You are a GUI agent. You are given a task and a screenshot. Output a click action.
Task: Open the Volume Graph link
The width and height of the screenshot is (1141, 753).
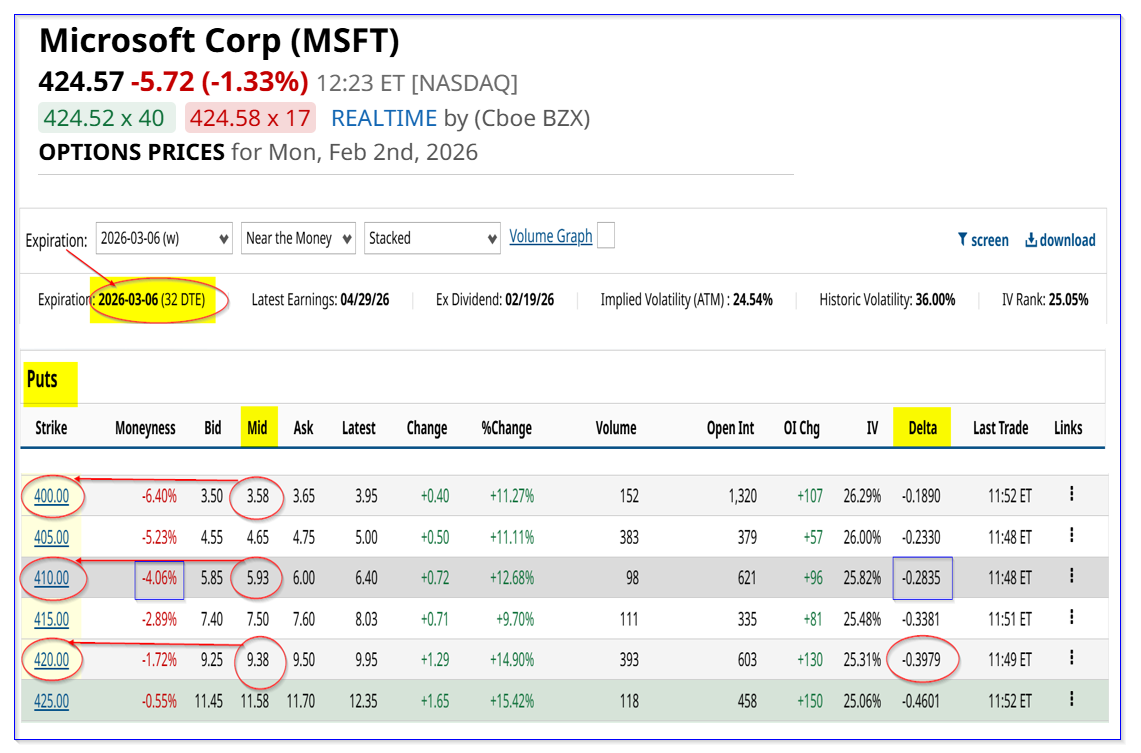coord(550,236)
